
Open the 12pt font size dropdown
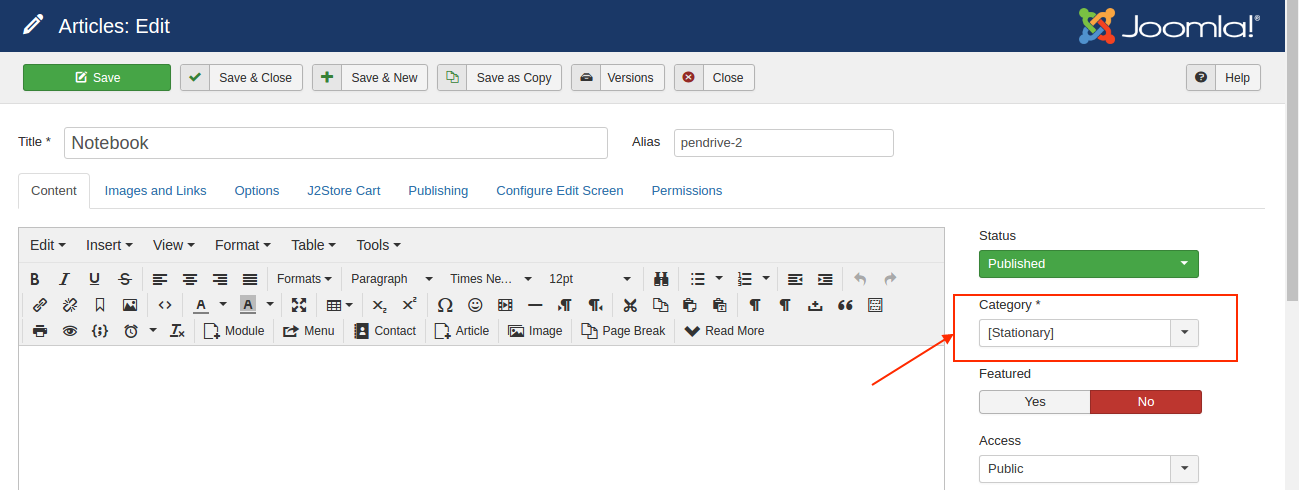pos(590,279)
